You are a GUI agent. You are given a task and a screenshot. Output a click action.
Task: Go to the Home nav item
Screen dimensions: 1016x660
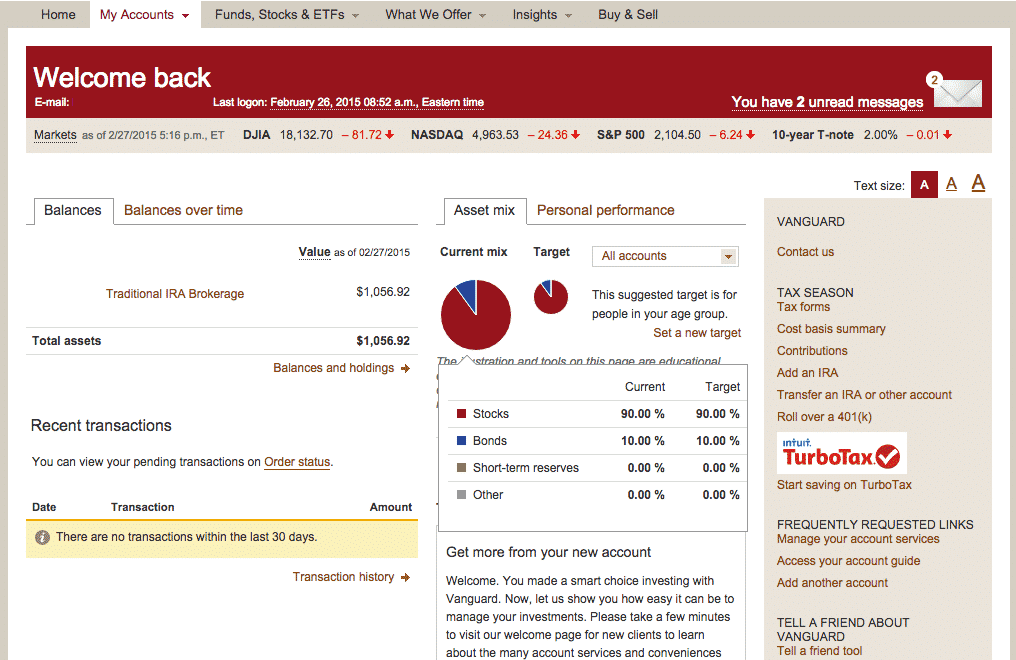click(58, 14)
